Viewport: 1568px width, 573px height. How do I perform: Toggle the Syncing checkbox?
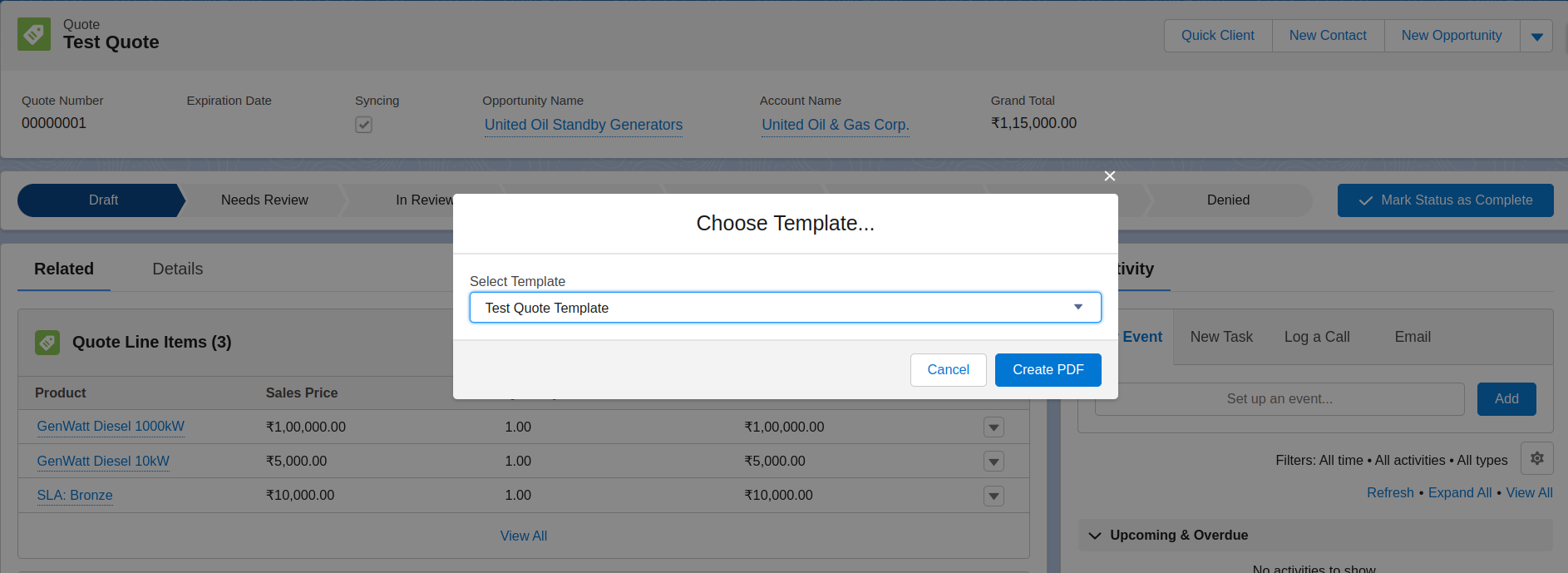point(363,125)
